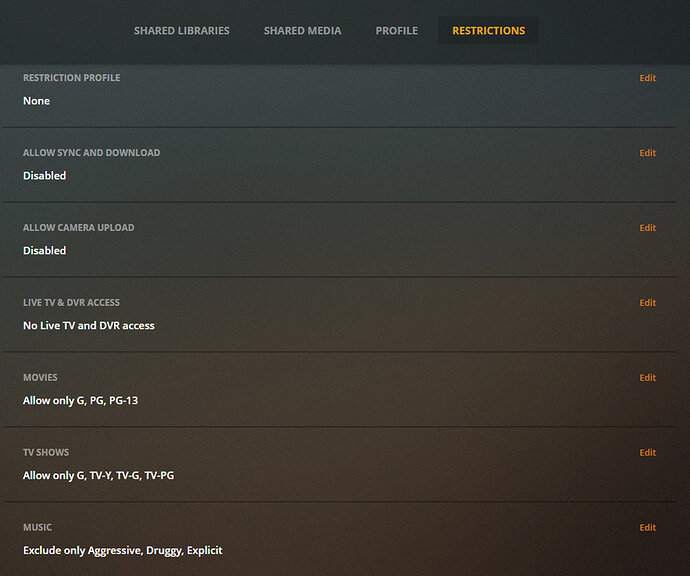This screenshot has width=690, height=576.
Task: Click the 'None' restriction profile value
Action: [37, 101]
